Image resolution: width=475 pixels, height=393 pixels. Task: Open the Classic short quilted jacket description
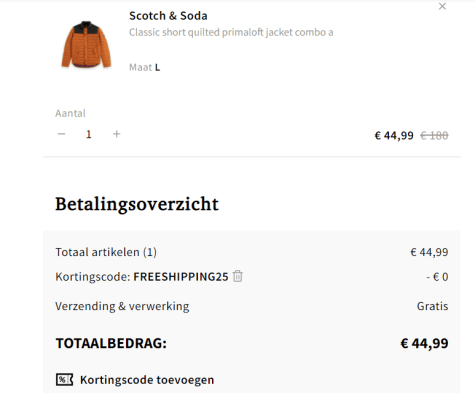pyautogui.click(x=231, y=32)
